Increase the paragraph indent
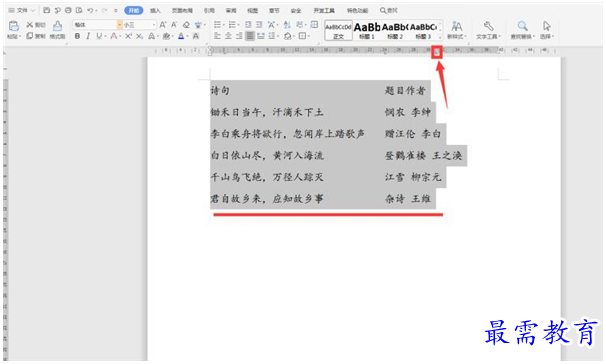 (x=259, y=25)
